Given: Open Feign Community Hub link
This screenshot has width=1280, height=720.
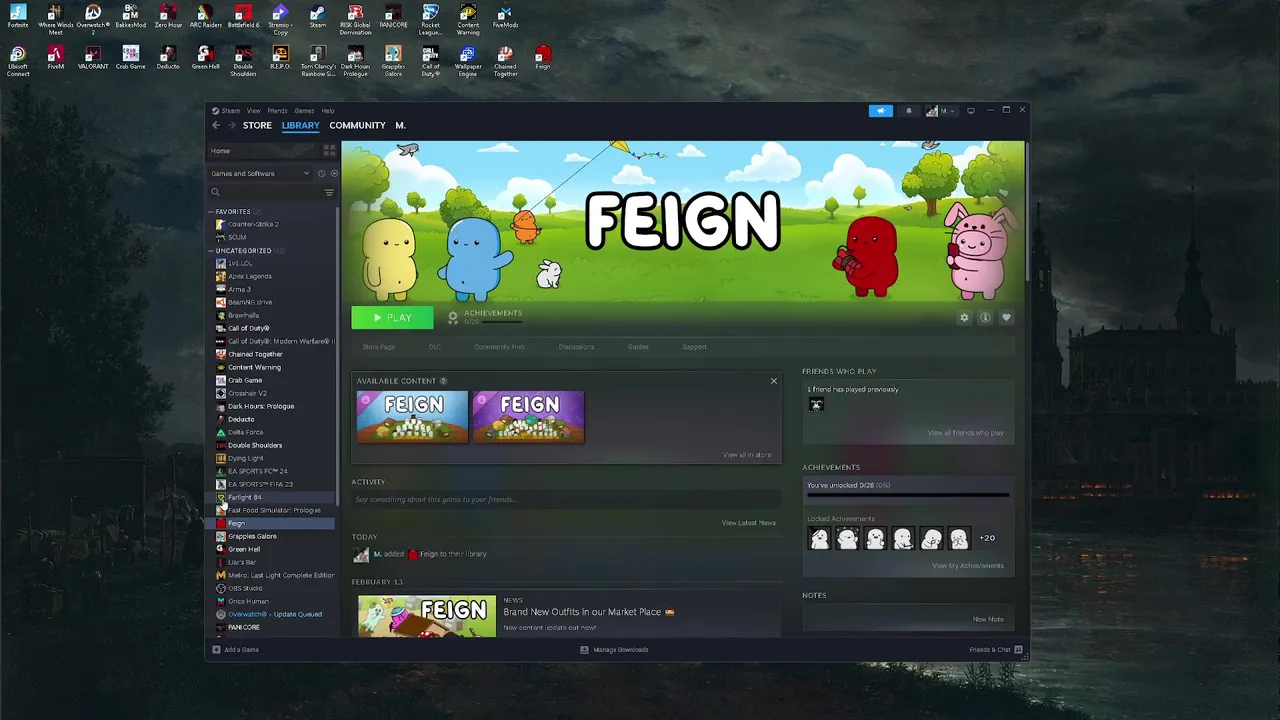Looking at the screenshot, I should (x=499, y=347).
